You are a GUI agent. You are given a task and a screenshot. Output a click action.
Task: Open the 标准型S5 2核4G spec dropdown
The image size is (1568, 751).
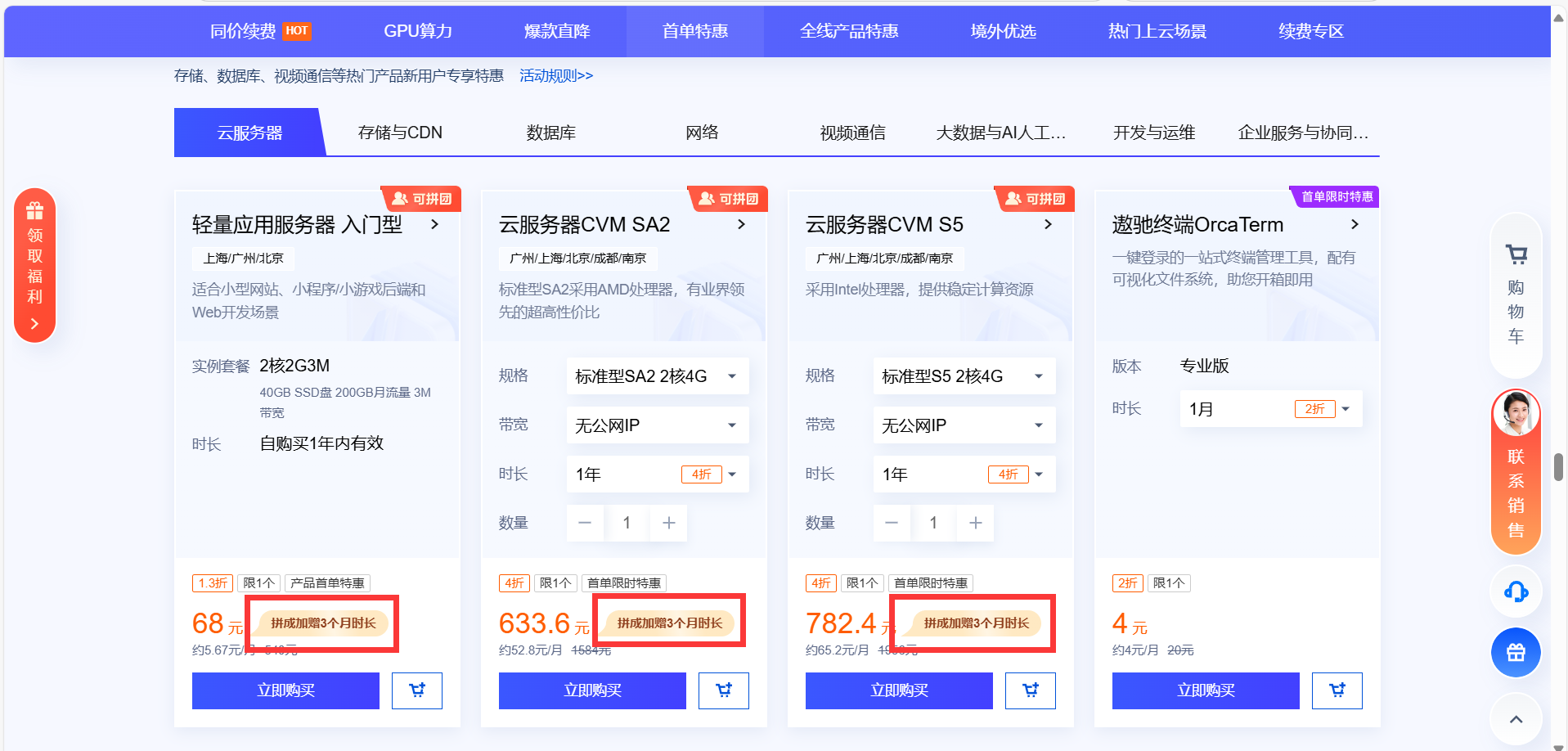[x=964, y=376]
